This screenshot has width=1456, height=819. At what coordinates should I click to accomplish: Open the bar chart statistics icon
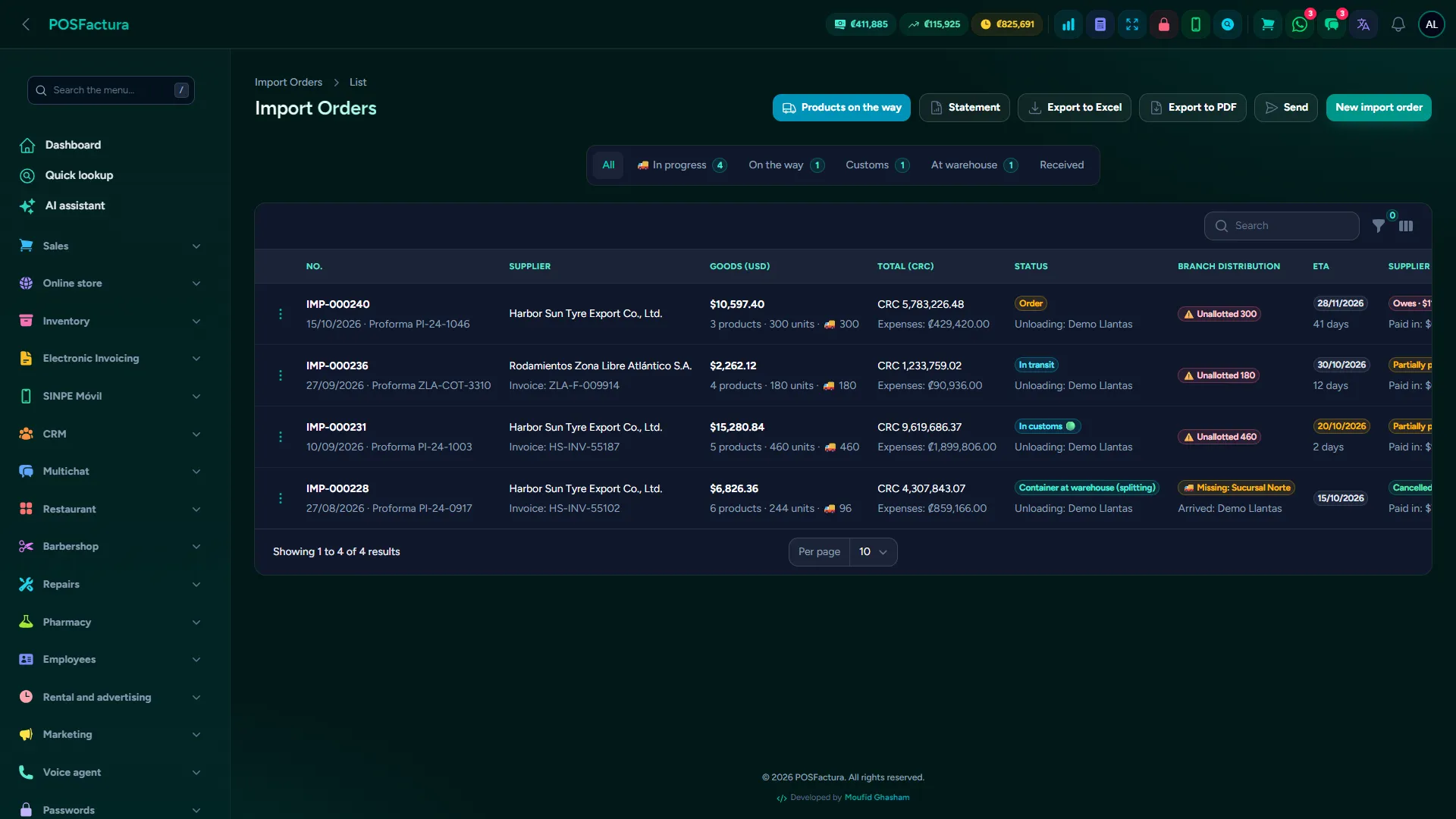pos(1068,24)
